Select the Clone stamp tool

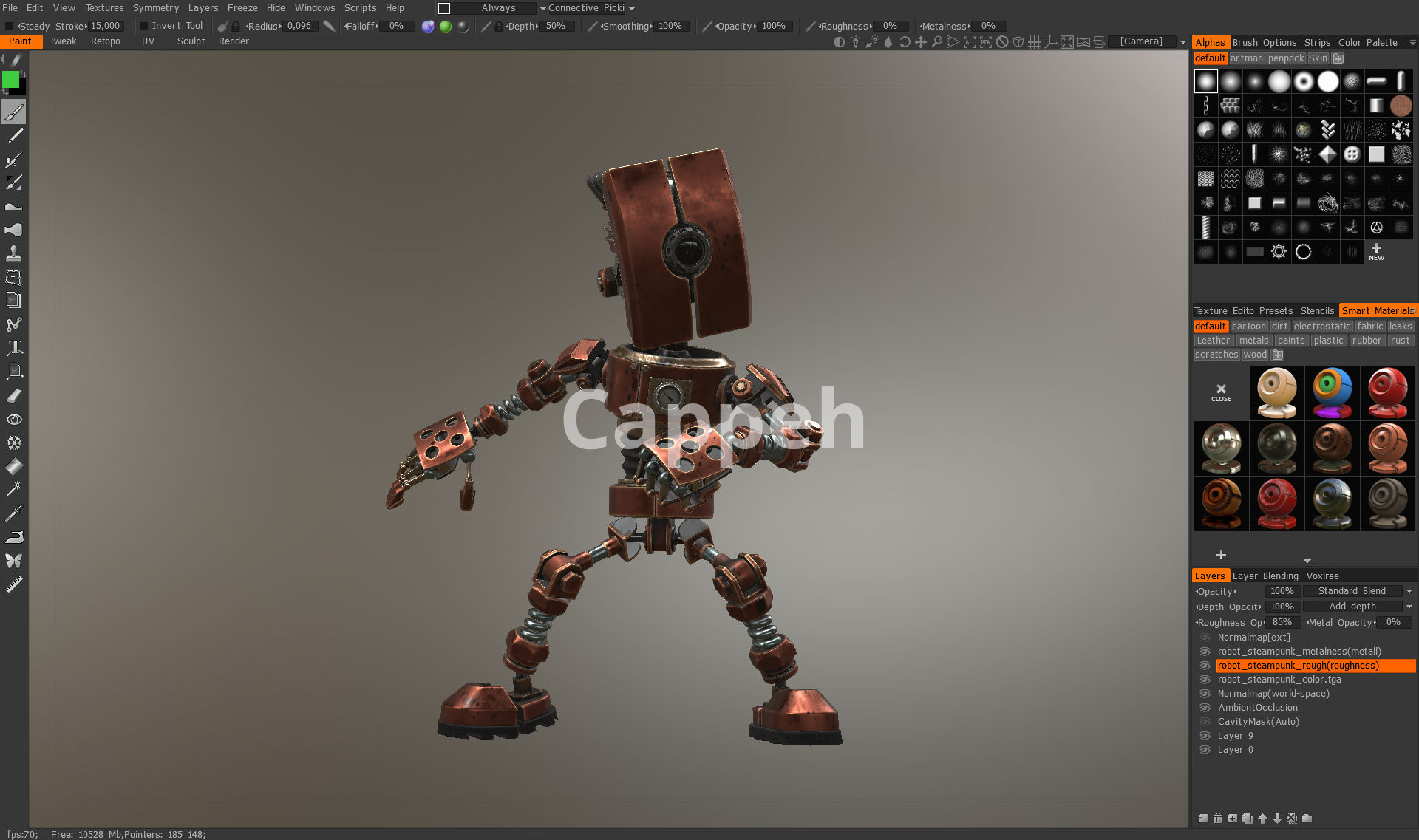click(14, 253)
